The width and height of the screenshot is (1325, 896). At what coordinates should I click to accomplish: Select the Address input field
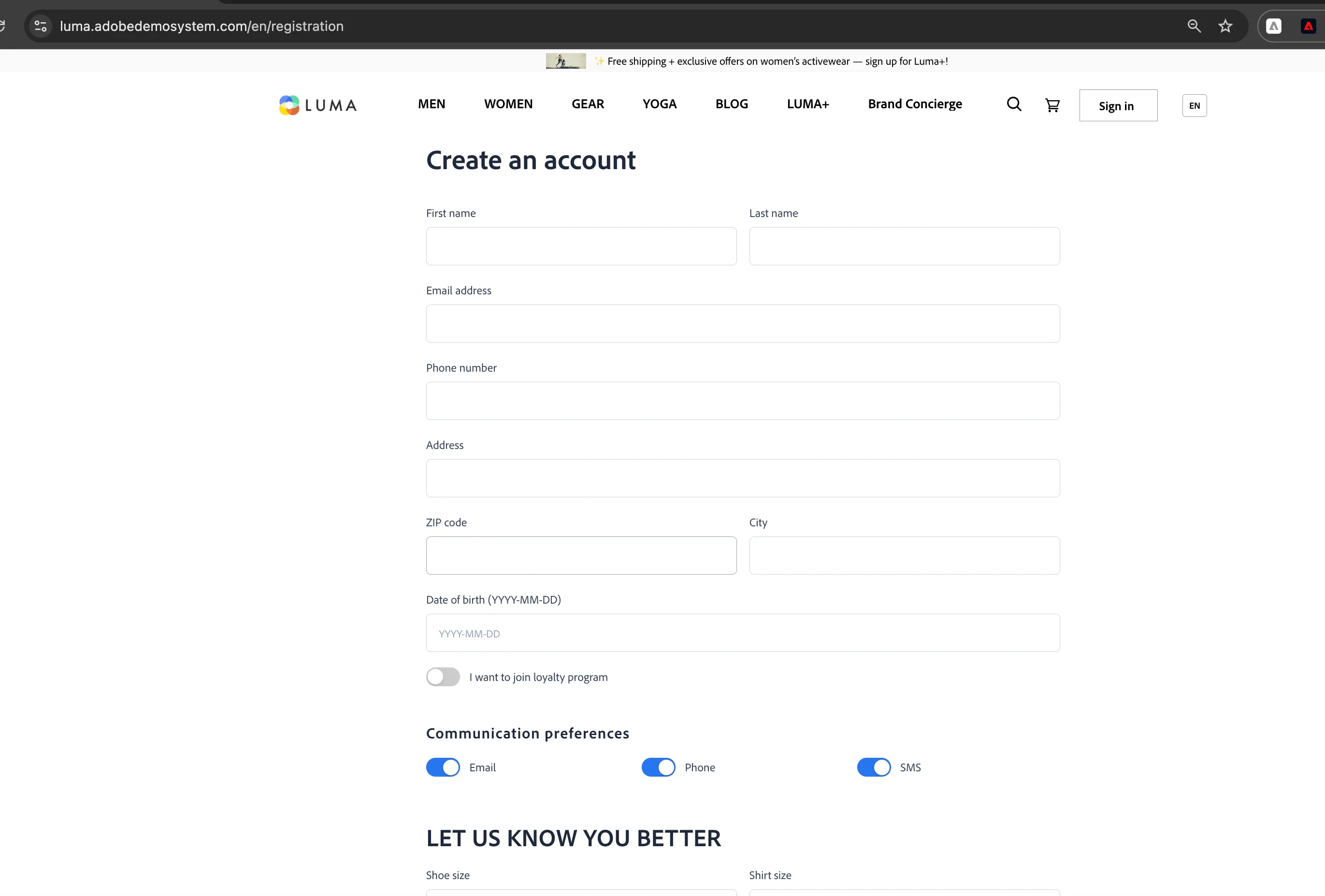click(x=743, y=478)
